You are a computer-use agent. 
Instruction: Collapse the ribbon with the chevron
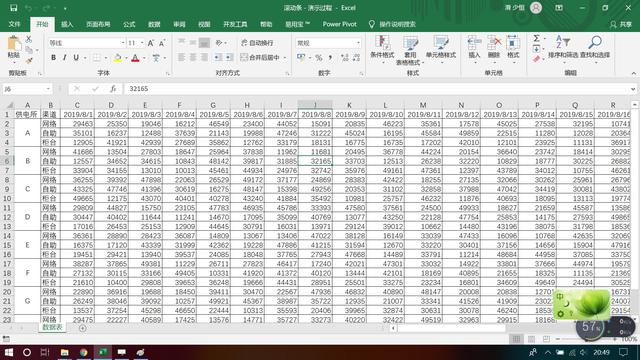point(633,73)
